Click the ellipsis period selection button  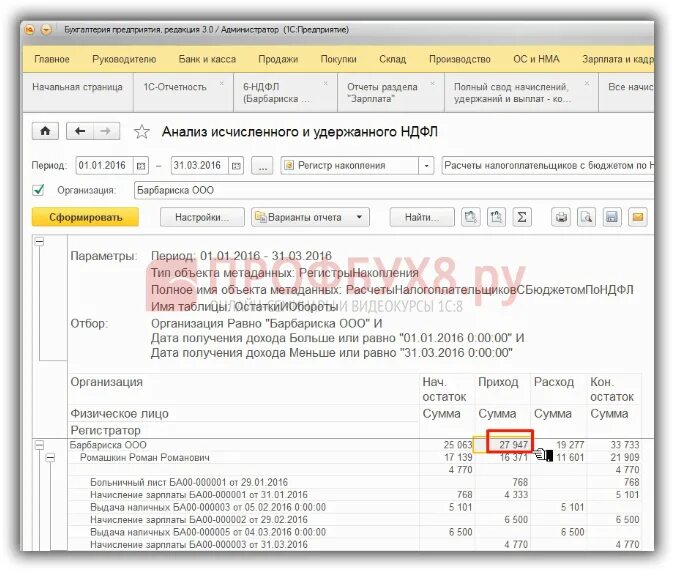[x=262, y=166]
